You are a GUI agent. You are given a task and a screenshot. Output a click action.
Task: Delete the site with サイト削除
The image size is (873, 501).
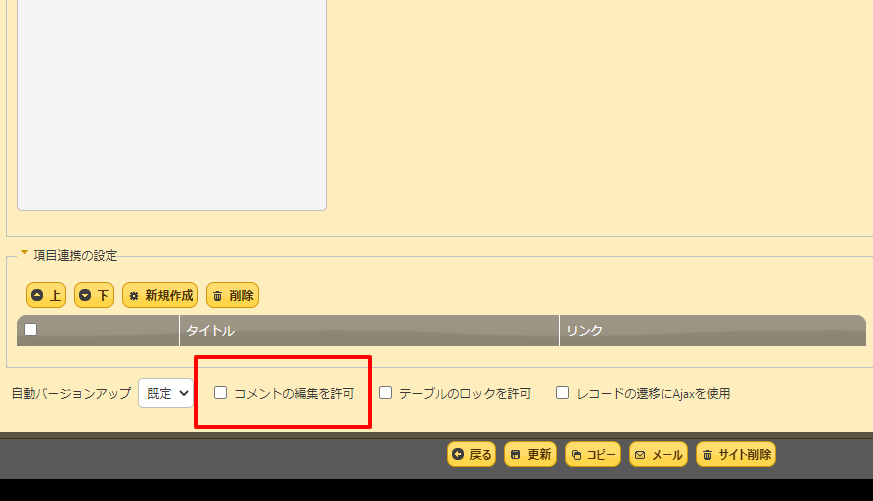coord(735,454)
